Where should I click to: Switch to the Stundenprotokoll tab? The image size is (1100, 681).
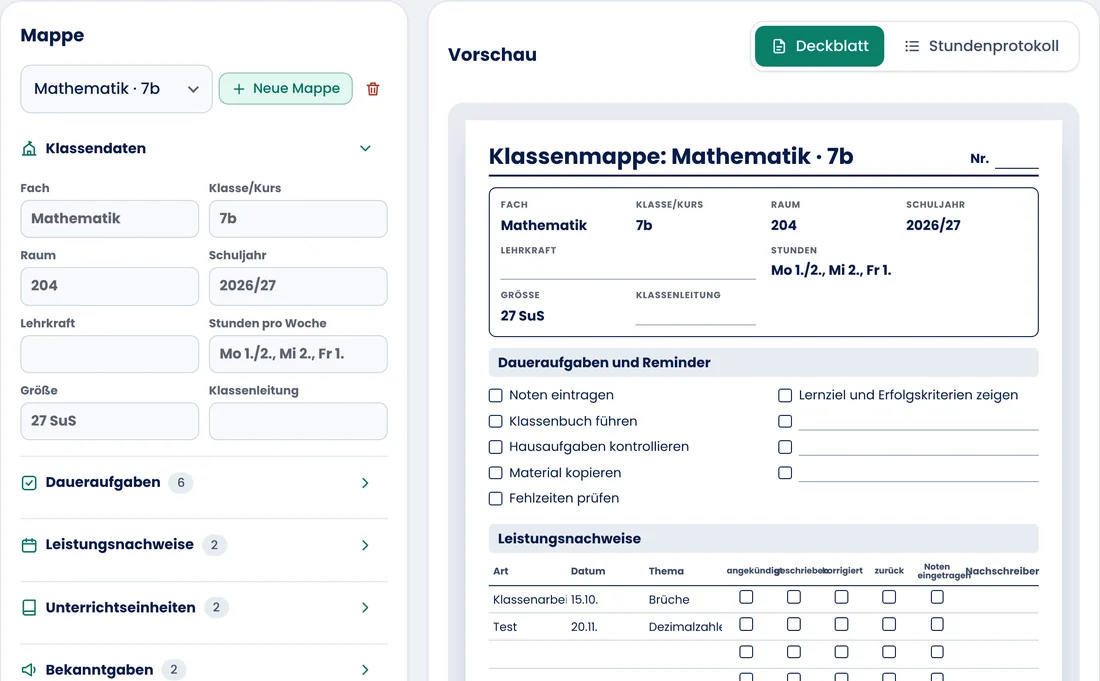coord(981,46)
